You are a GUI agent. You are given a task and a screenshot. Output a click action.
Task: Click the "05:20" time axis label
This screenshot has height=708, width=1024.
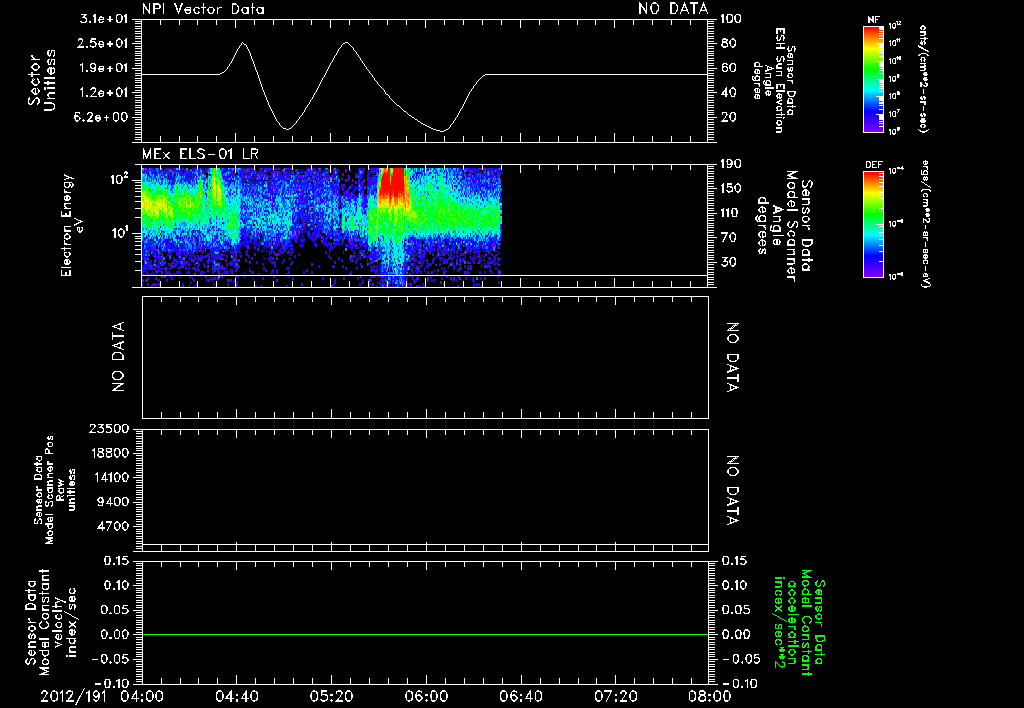point(331,696)
